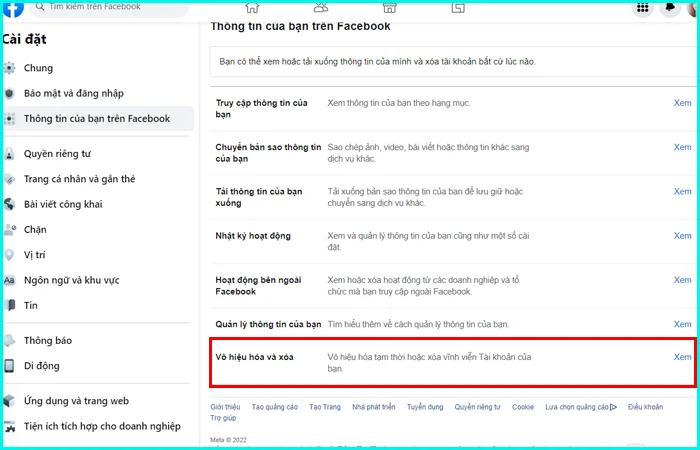Click Xem for Quản lý thông tin của bạn
Viewport: 700px width, 450px height.
pos(682,324)
